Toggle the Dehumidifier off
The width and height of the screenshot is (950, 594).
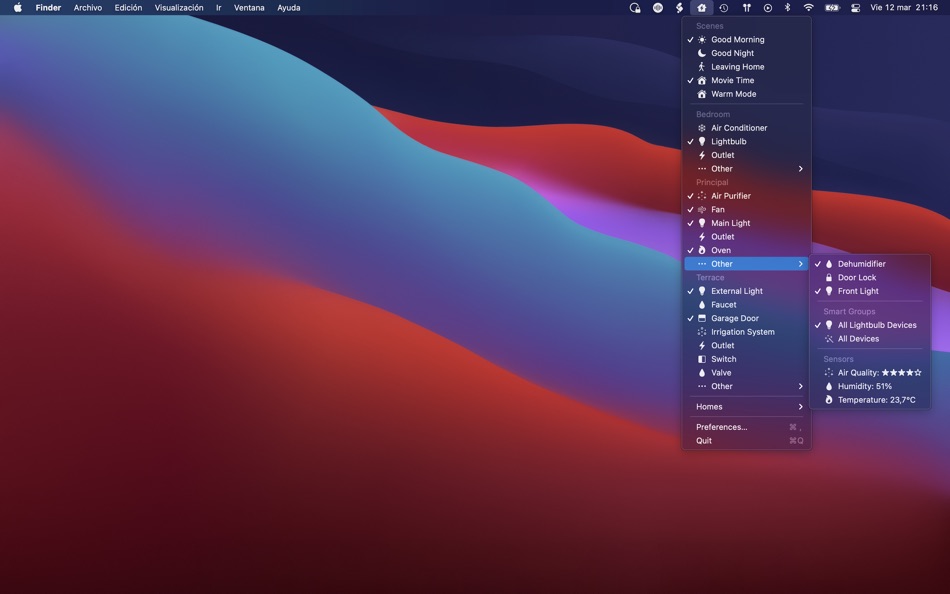click(x=869, y=264)
